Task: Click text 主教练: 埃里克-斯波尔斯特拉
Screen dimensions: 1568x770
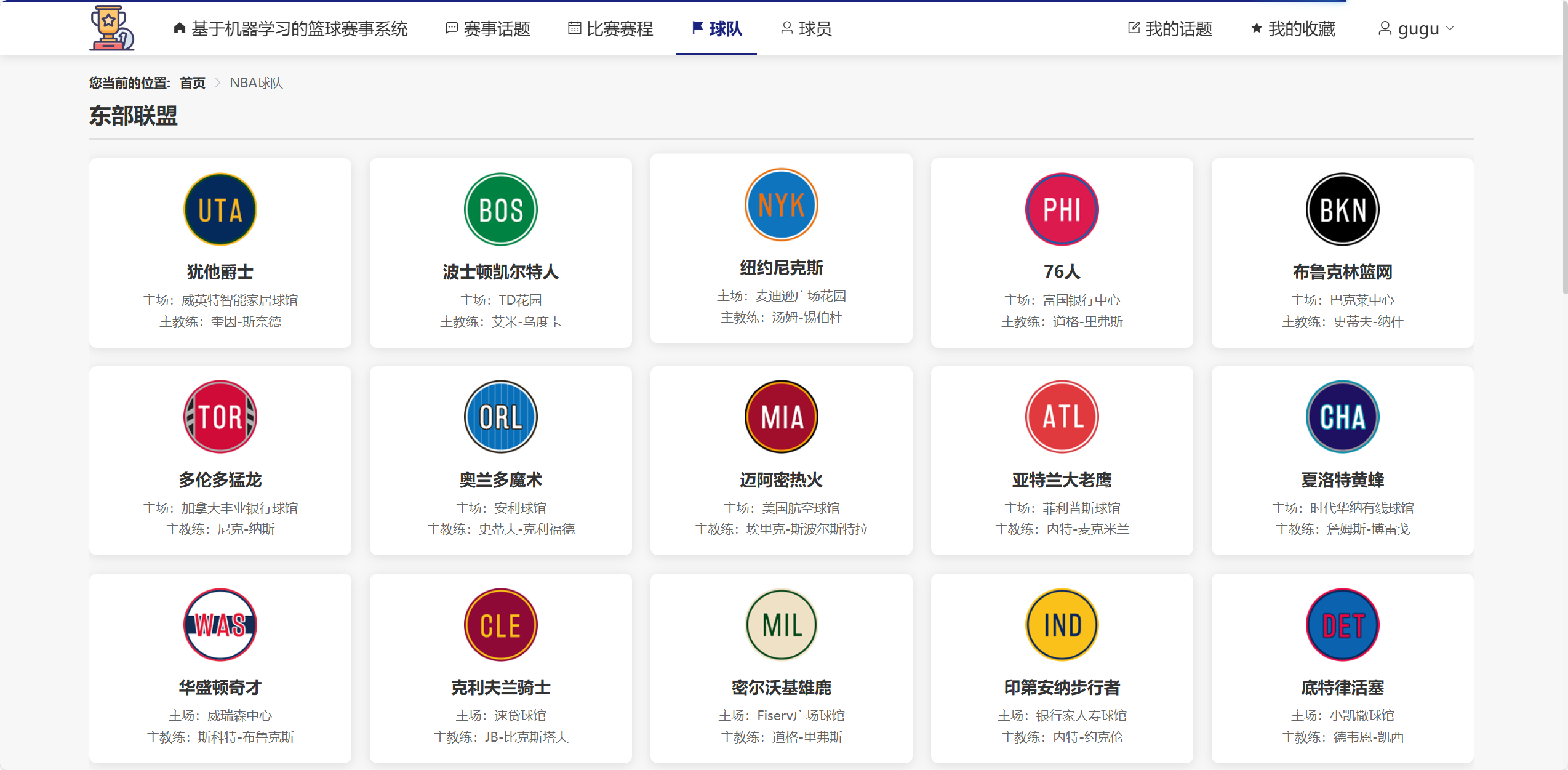Action: 782,529
